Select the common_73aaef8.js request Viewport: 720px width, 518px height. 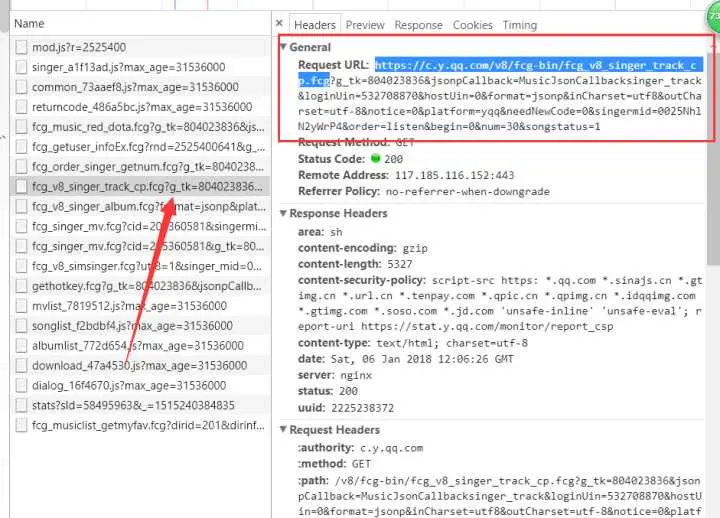[140, 87]
